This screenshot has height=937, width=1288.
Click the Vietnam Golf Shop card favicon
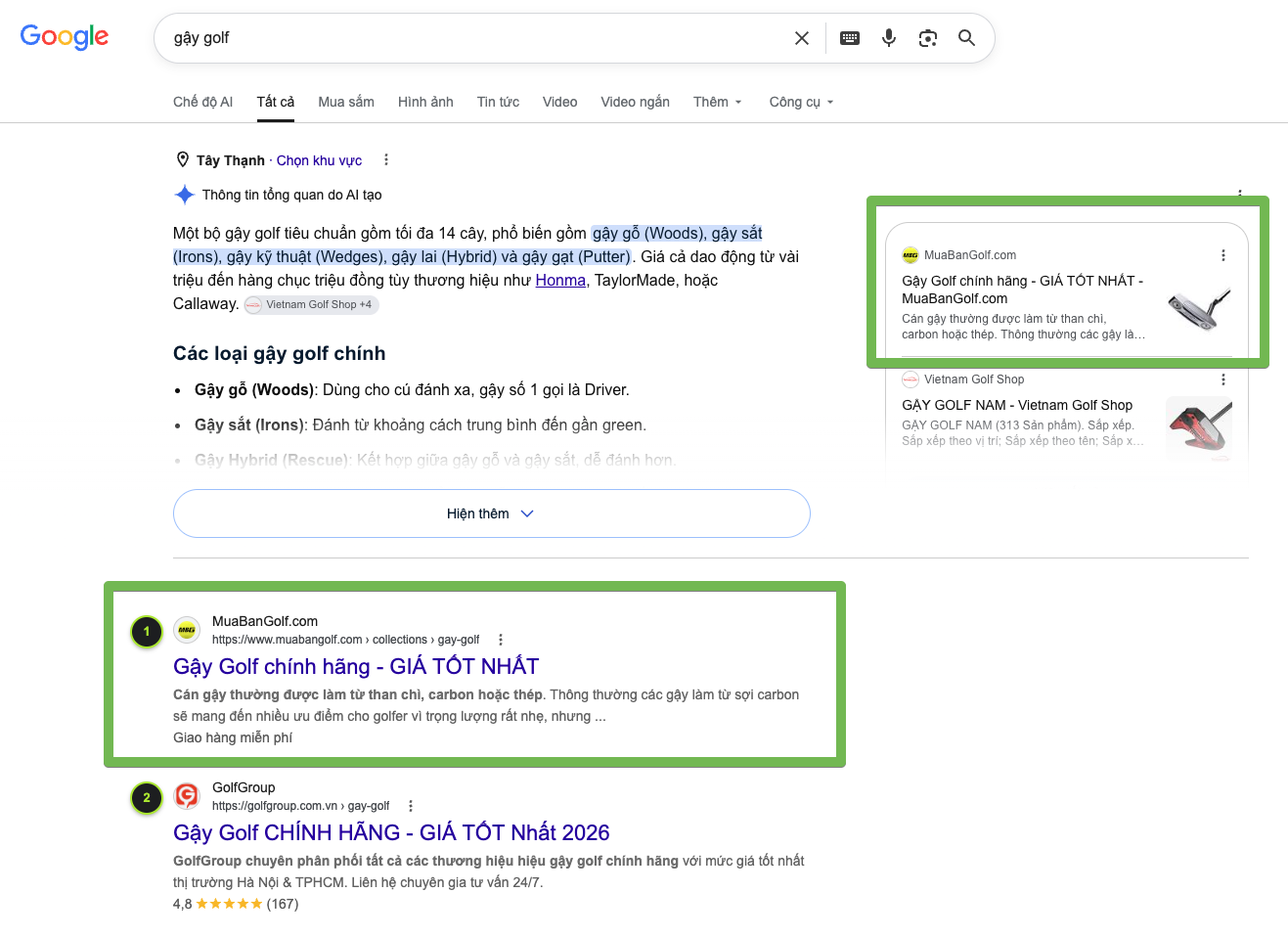tap(910, 379)
